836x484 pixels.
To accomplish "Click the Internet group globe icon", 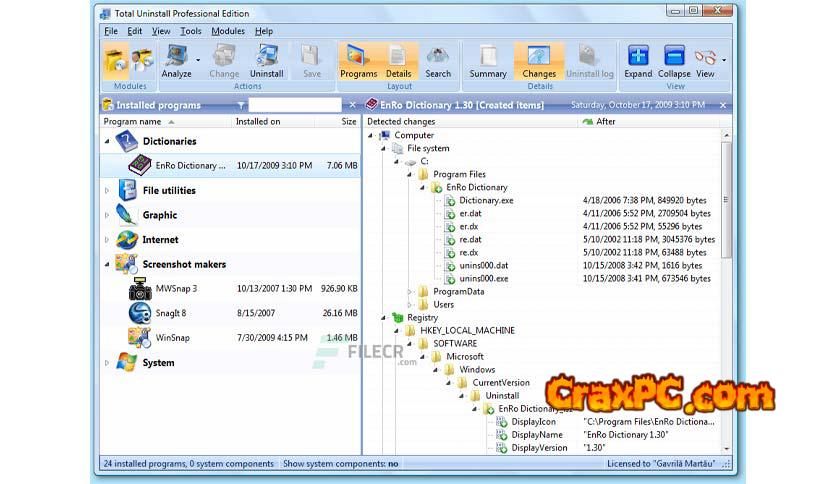I will 126,239.
